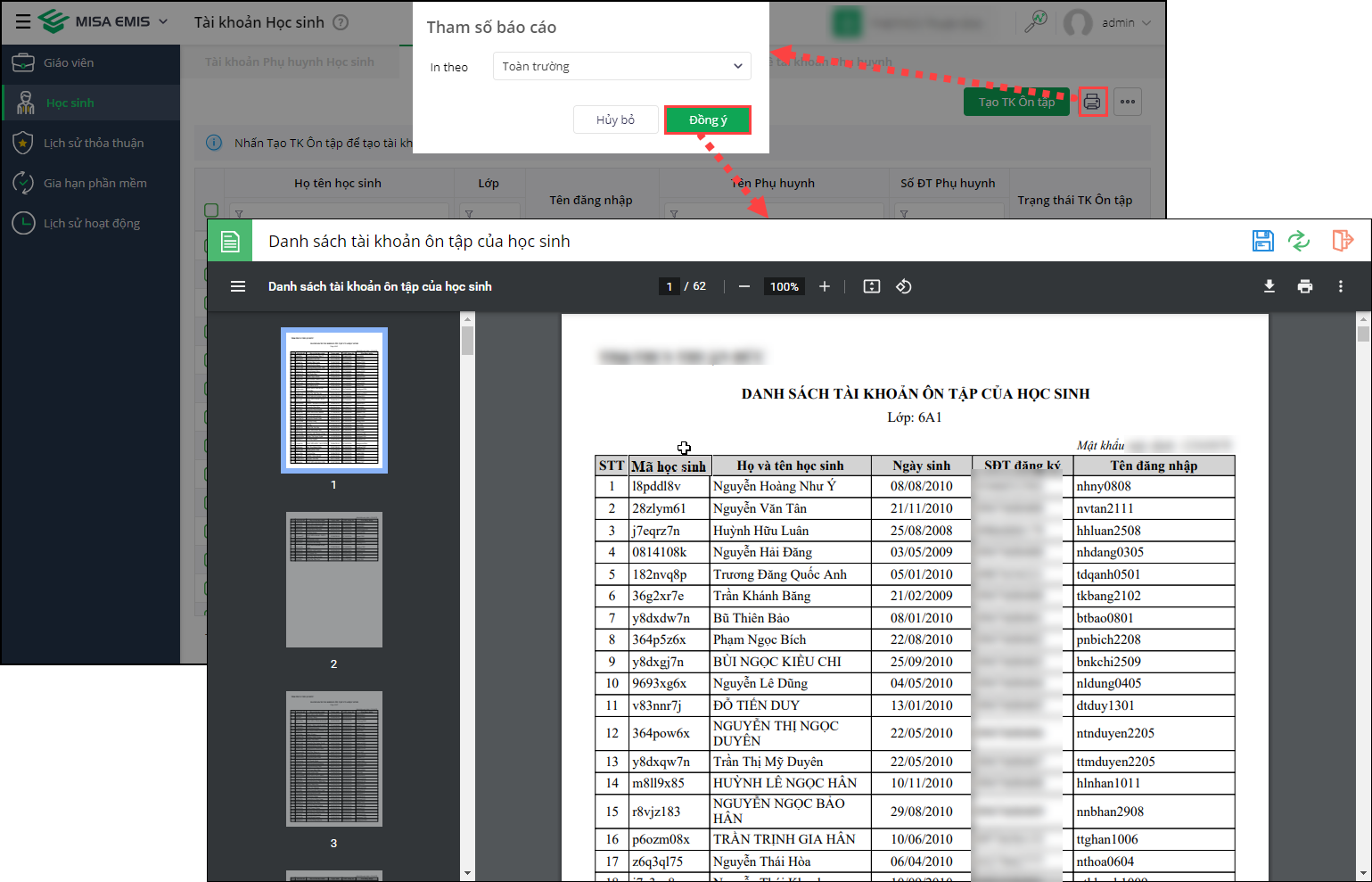Viewport: 1372px width, 882px height.
Task: Open Giáo viên in the sidebar
Action: 91,62
